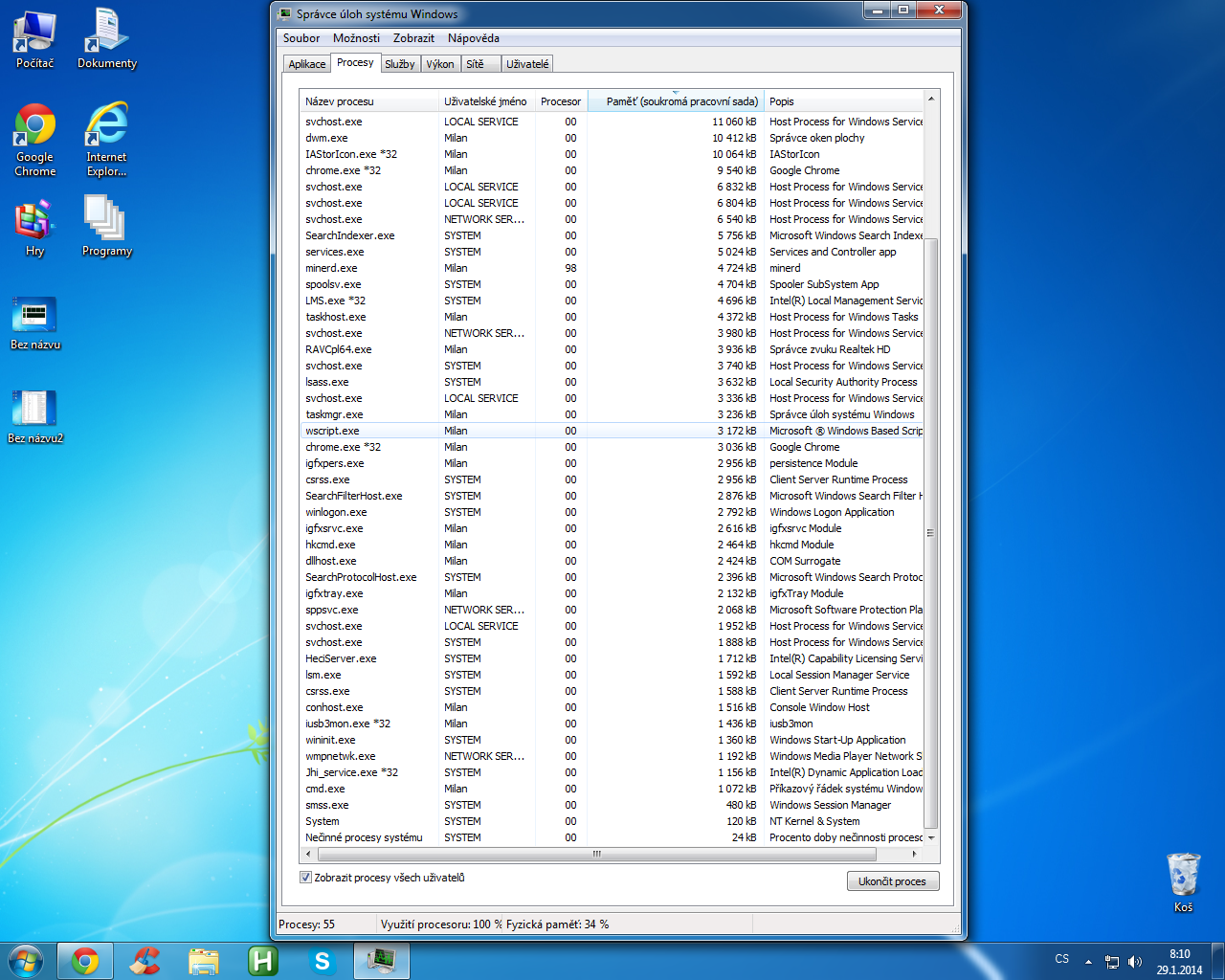Click CS language indicator
The height and width of the screenshot is (980, 1225).
(x=1062, y=959)
